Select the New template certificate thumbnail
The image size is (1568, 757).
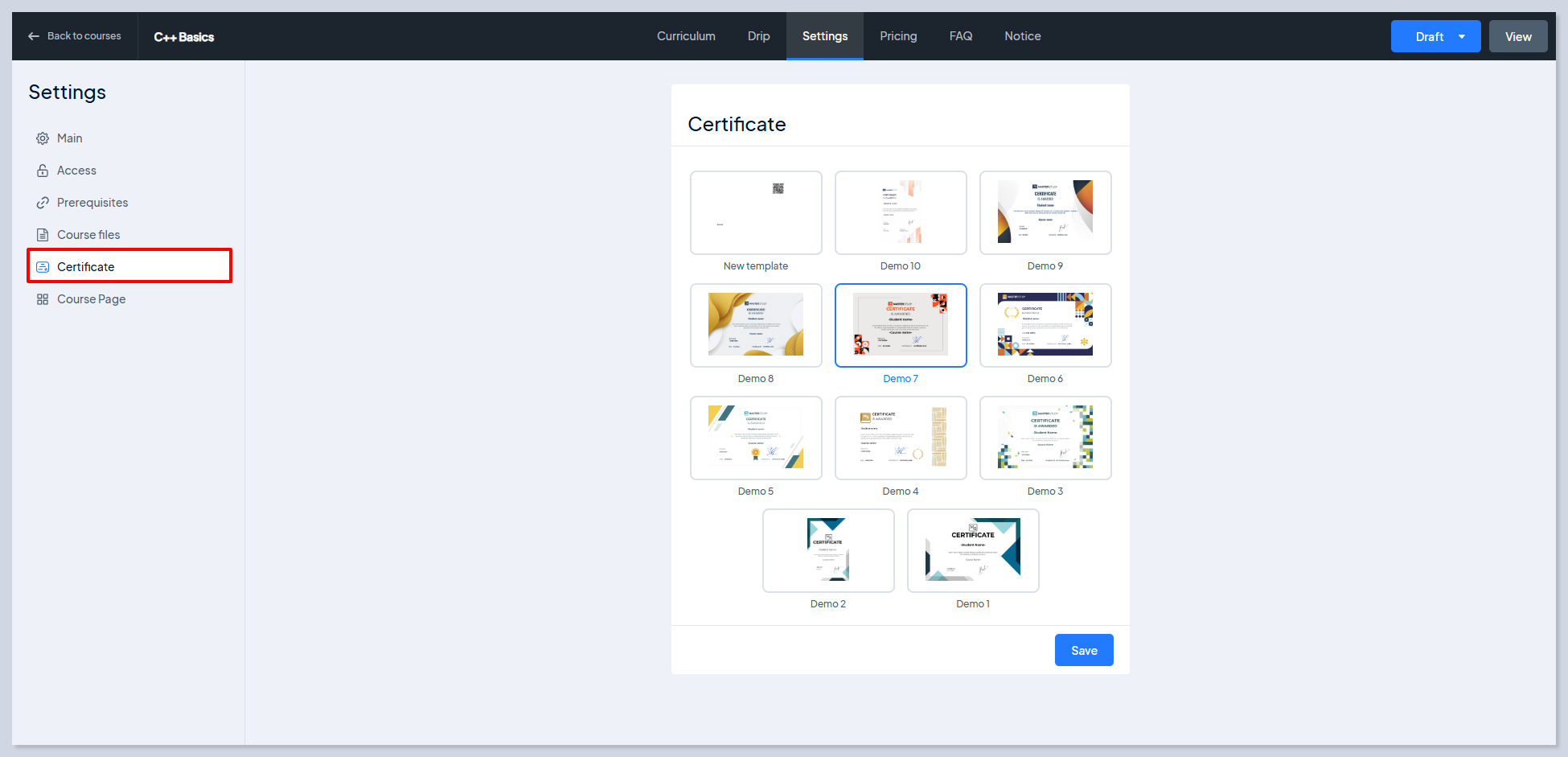click(x=756, y=213)
